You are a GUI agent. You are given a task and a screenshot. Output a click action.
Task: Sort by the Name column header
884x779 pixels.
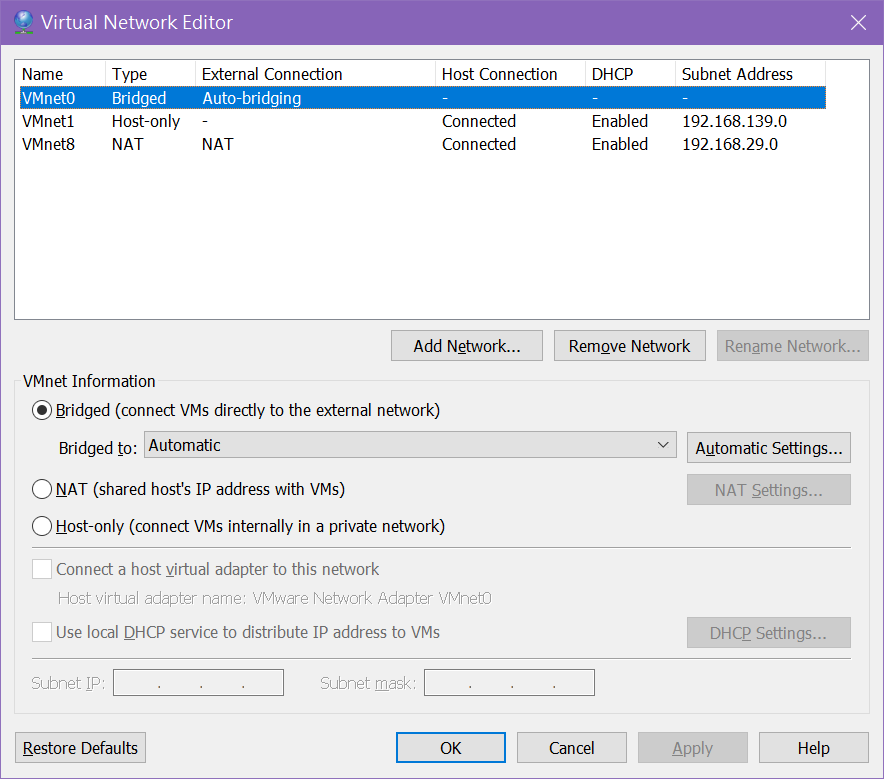point(61,74)
